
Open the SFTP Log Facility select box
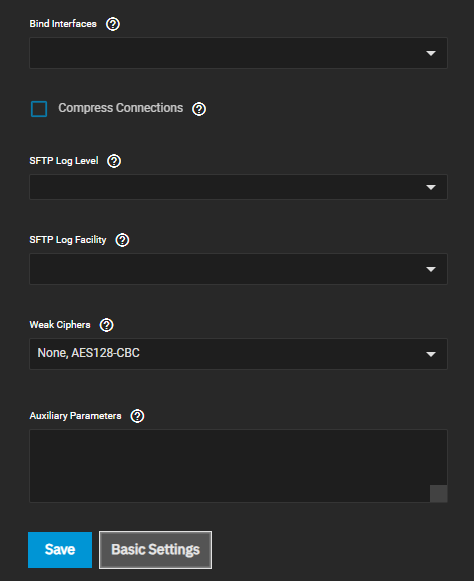coord(238,269)
